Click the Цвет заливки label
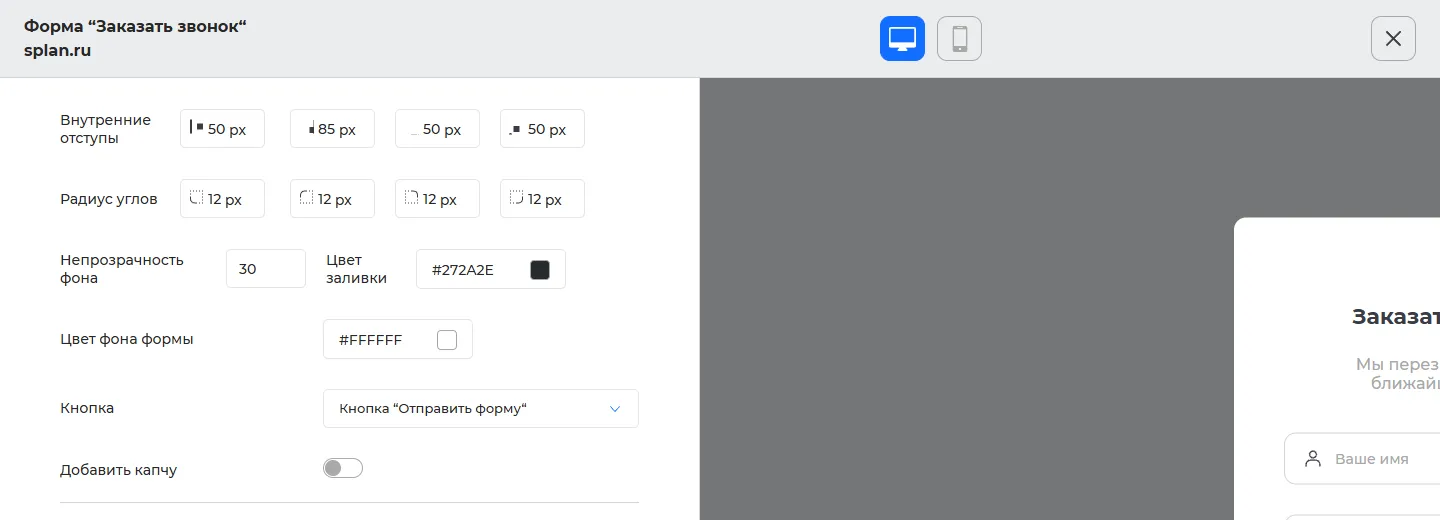This screenshot has width=1440, height=520. tap(356, 269)
